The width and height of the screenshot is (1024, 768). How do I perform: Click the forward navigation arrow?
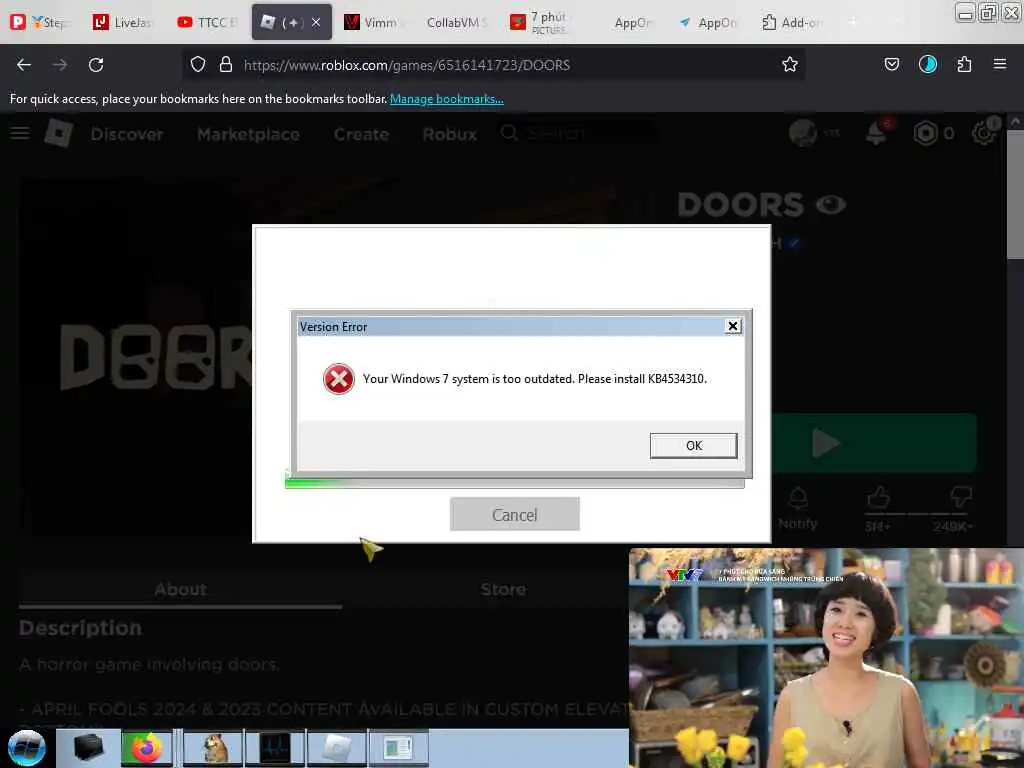point(59,65)
